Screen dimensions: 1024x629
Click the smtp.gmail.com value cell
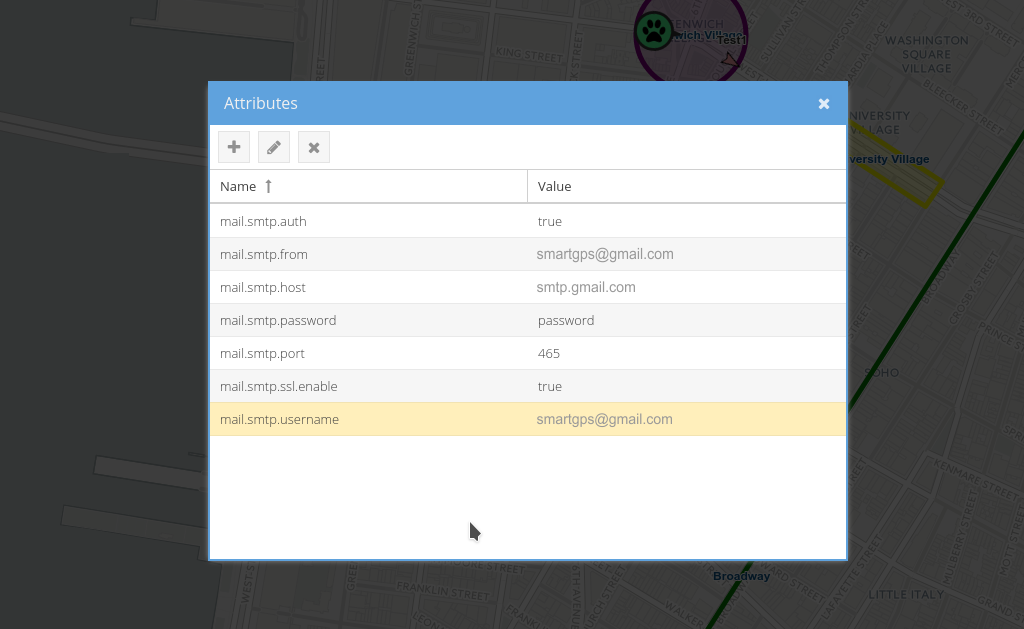pos(586,287)
